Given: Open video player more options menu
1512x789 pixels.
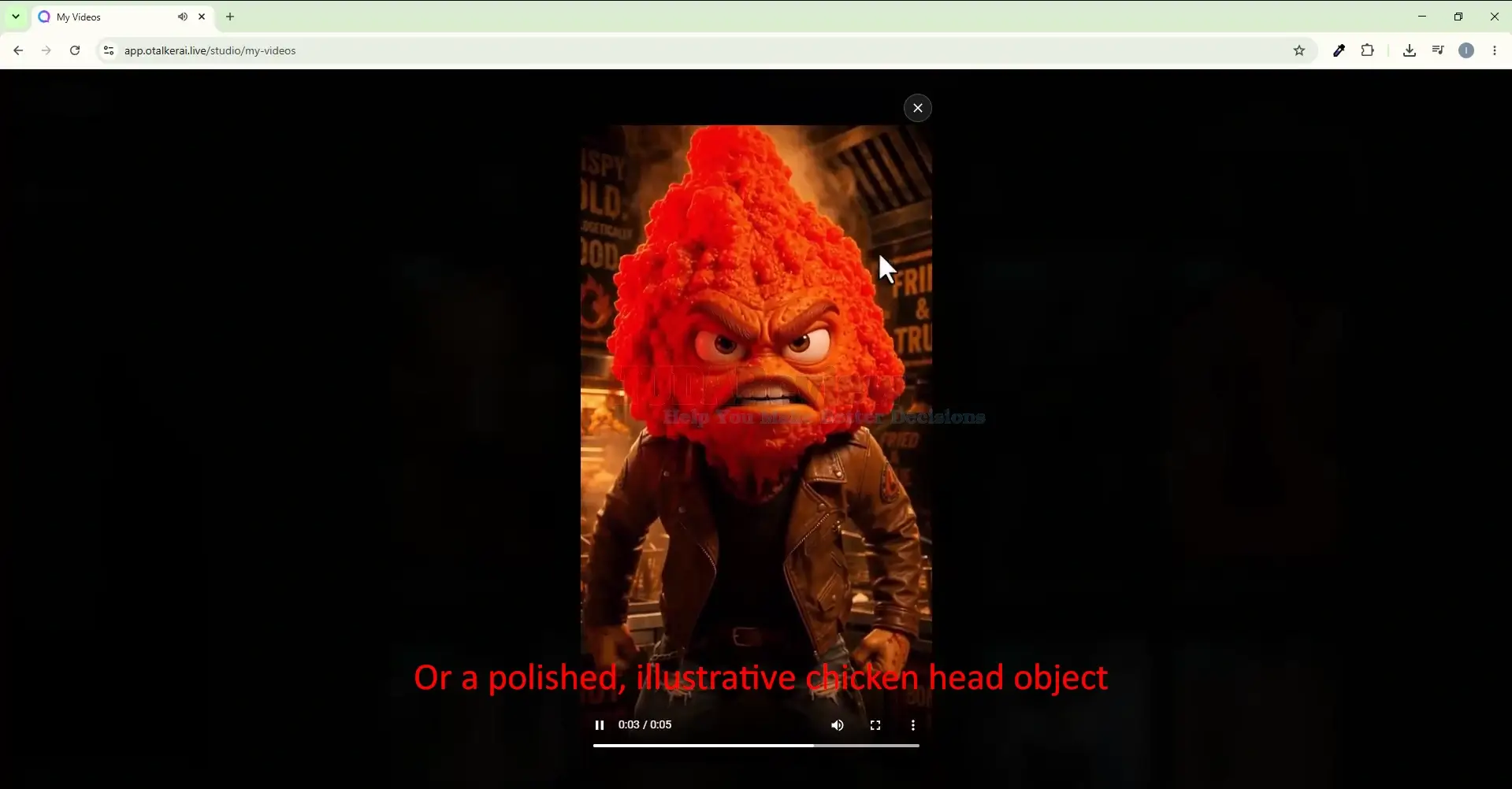Looking at the screenshot, I should coord(913,726).
